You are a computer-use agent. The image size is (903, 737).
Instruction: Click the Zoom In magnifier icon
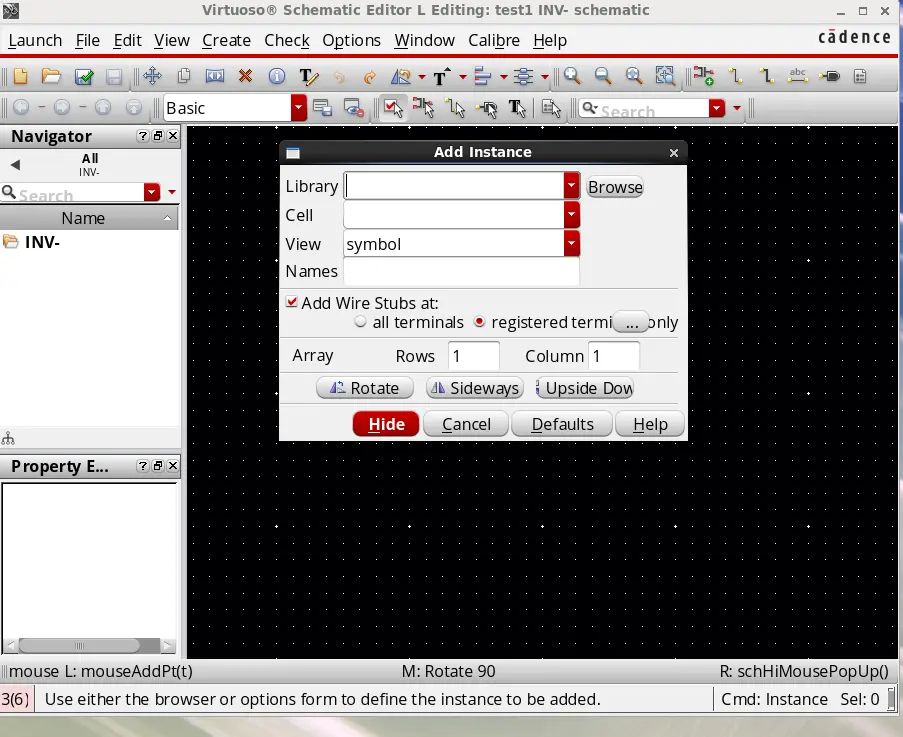point(572,76)
